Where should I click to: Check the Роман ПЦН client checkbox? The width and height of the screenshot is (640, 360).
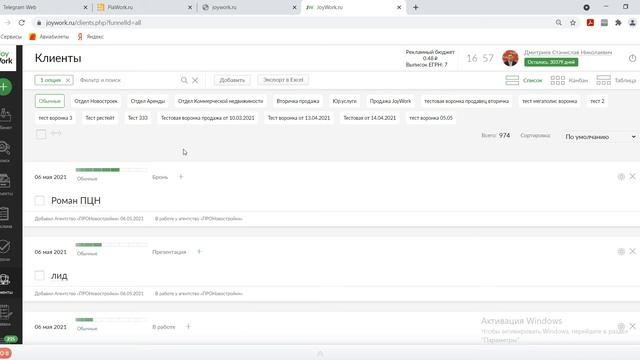pyautogui.click(x=39, y=200)
